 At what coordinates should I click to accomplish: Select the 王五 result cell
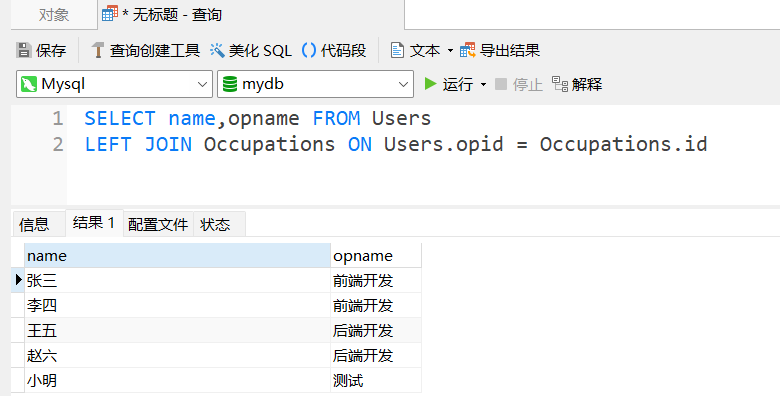pyautogui.click(x=178, y=330)
